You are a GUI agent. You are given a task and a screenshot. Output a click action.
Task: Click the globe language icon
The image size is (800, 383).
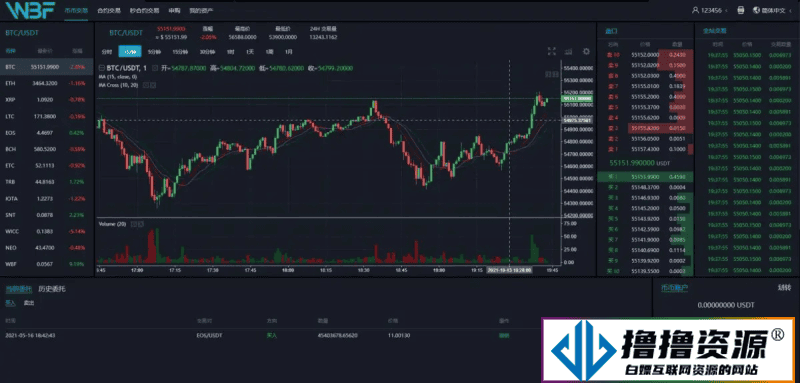point(756,10)
